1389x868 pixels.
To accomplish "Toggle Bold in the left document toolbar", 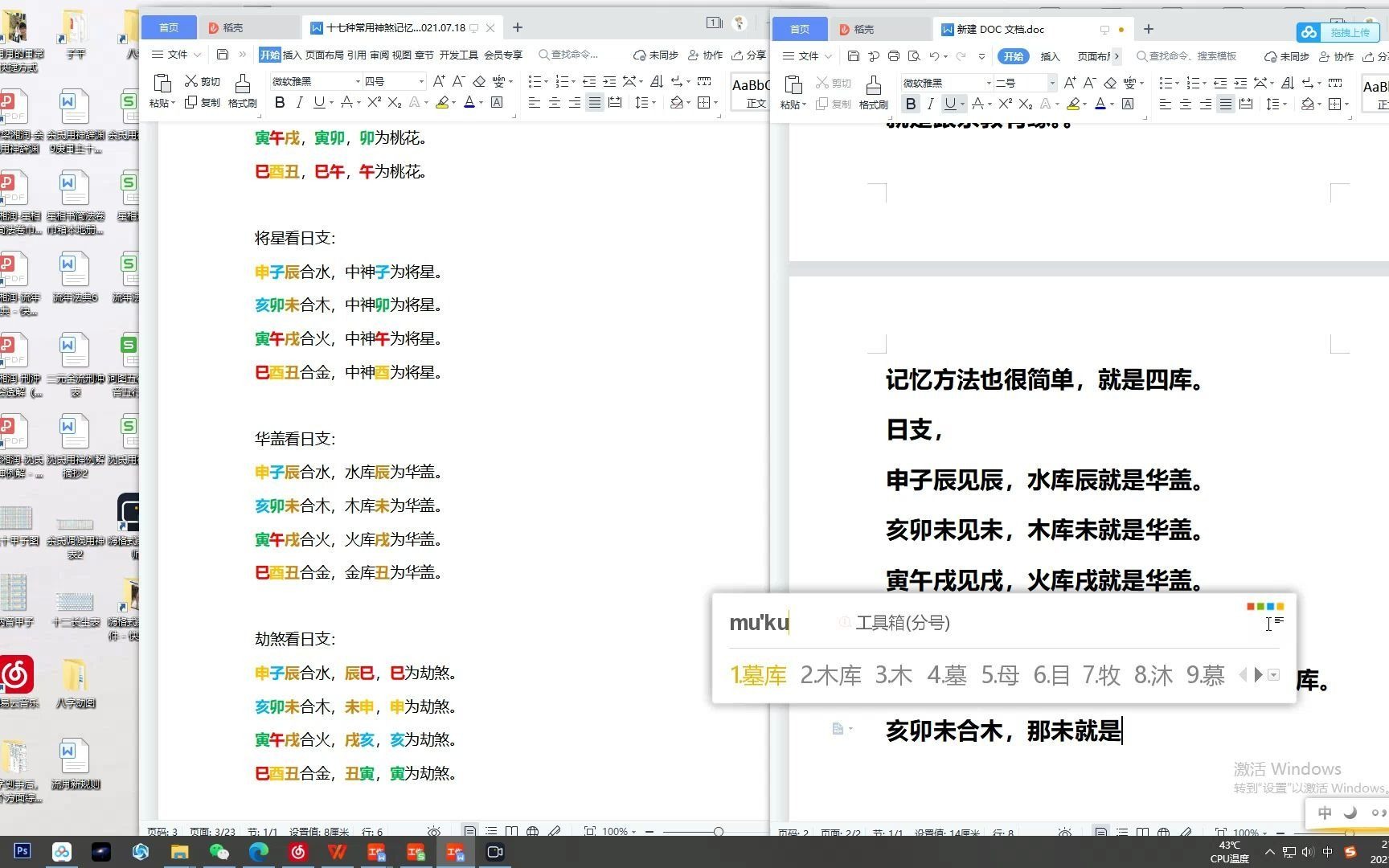I will pos(279,102).
